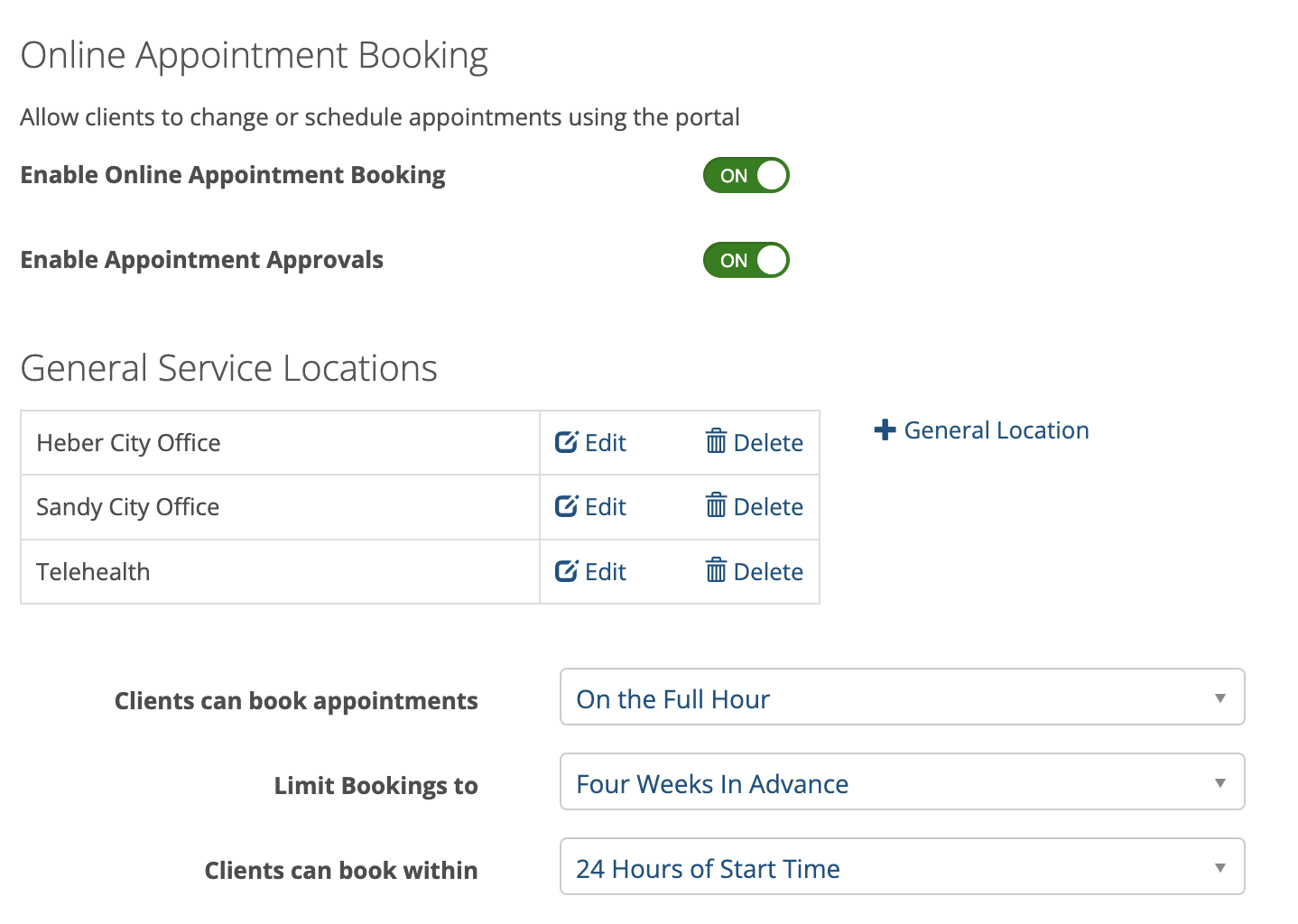
Task: Click the edit pencil icon for Heber City Office
Action: [x=567, y=442]
